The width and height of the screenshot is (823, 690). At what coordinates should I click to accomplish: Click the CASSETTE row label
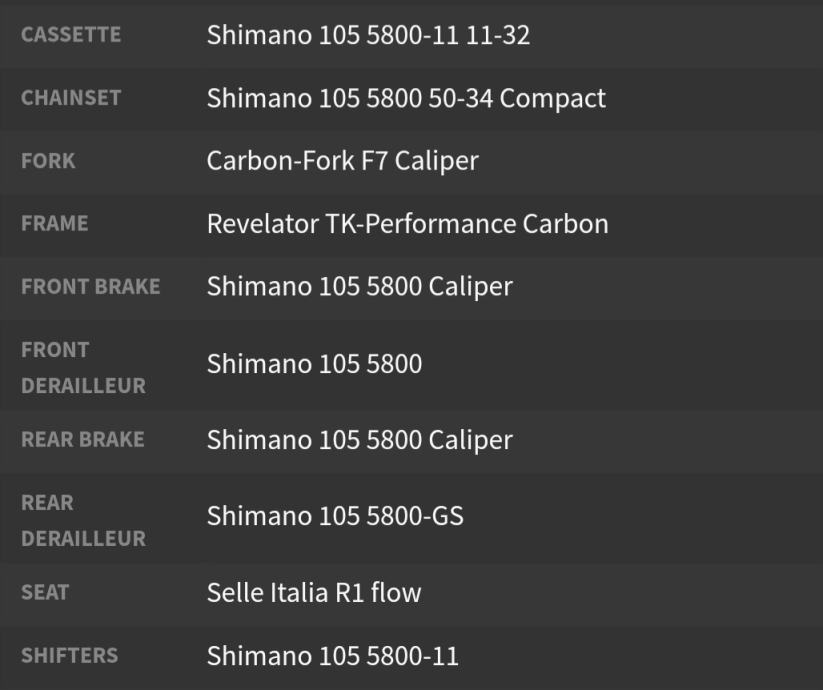click(x=71, y=35)
